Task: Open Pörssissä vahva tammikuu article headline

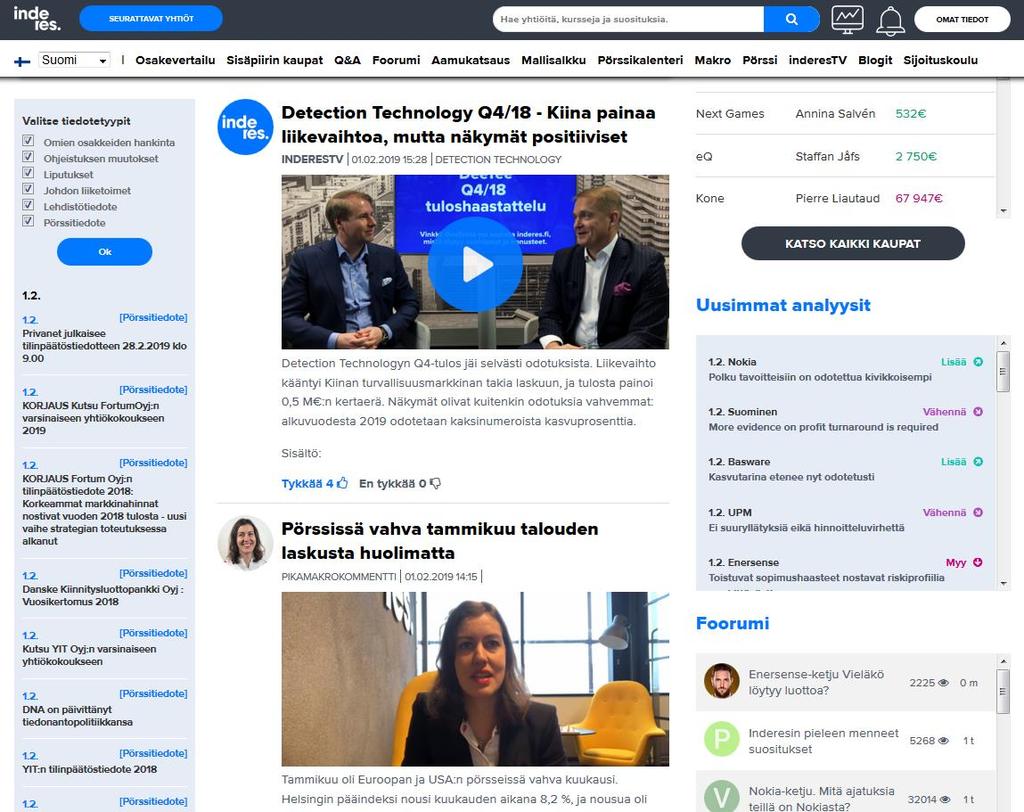Action: coord(440,540)
